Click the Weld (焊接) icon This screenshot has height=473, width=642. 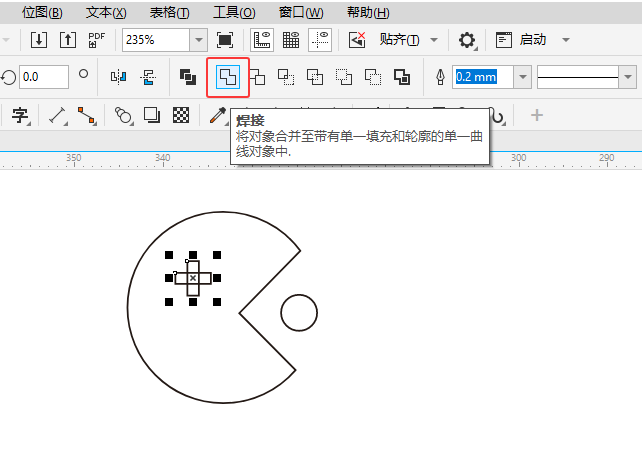(x=228, y=77)
